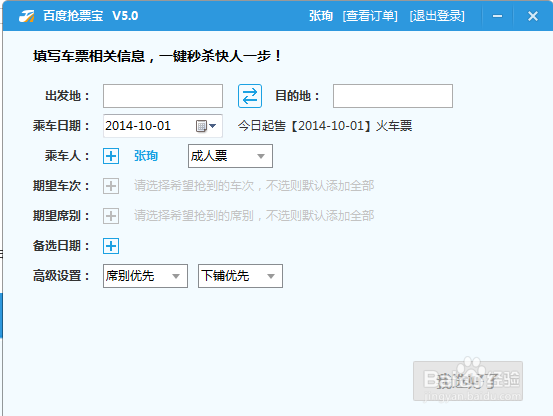Screen dimensions: 553x416
Task: Click the 备选日期 label
Action: tap(61, 246)
